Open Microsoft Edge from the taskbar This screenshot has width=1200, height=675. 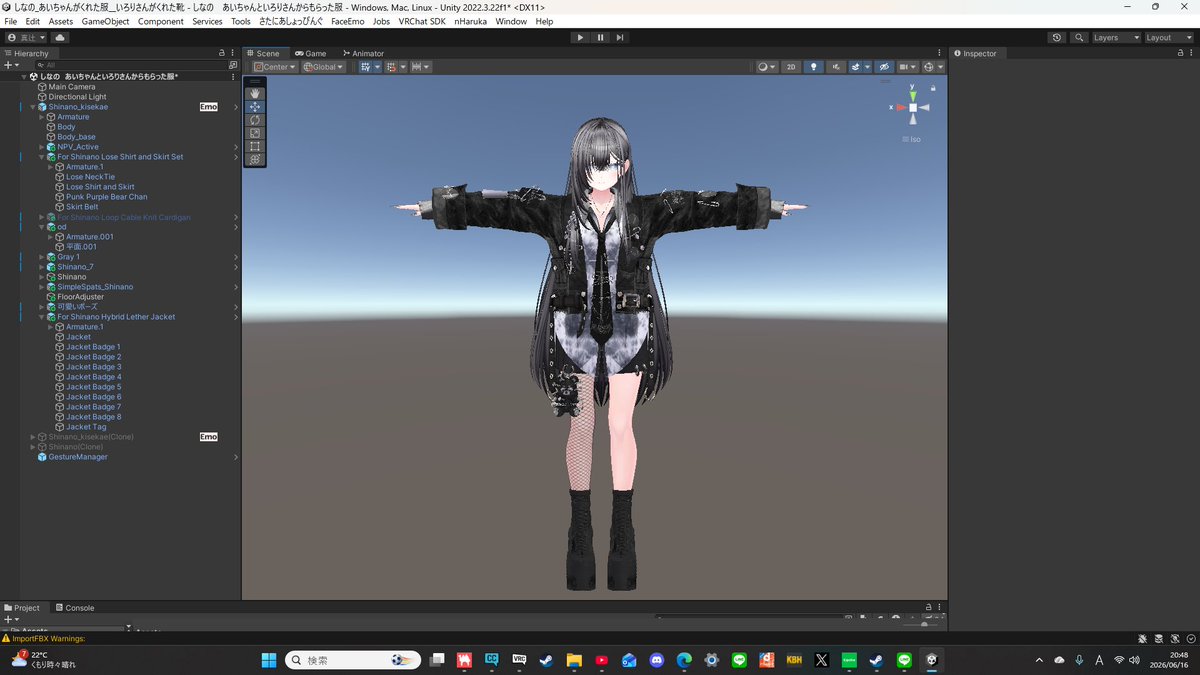point(684,660)
